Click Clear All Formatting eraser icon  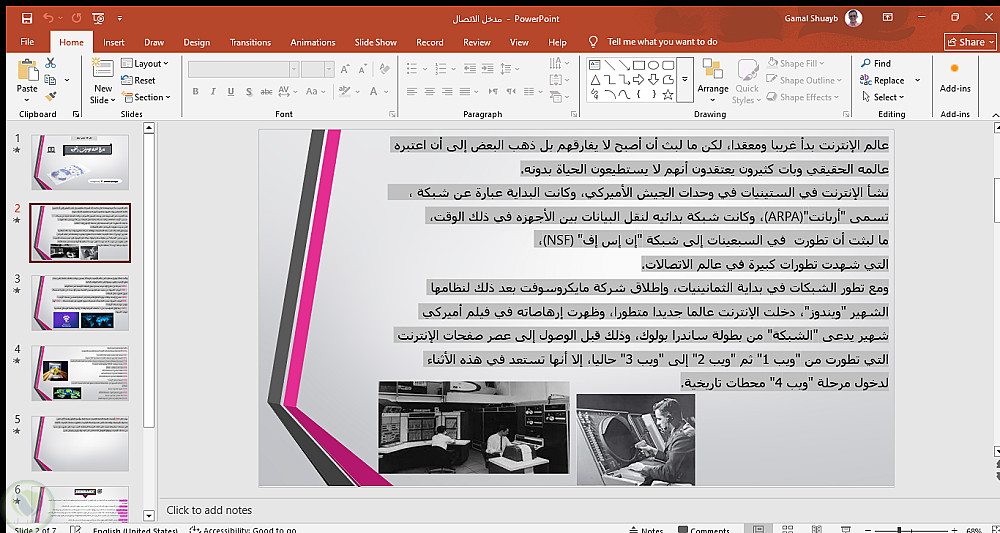pos(385,69)
